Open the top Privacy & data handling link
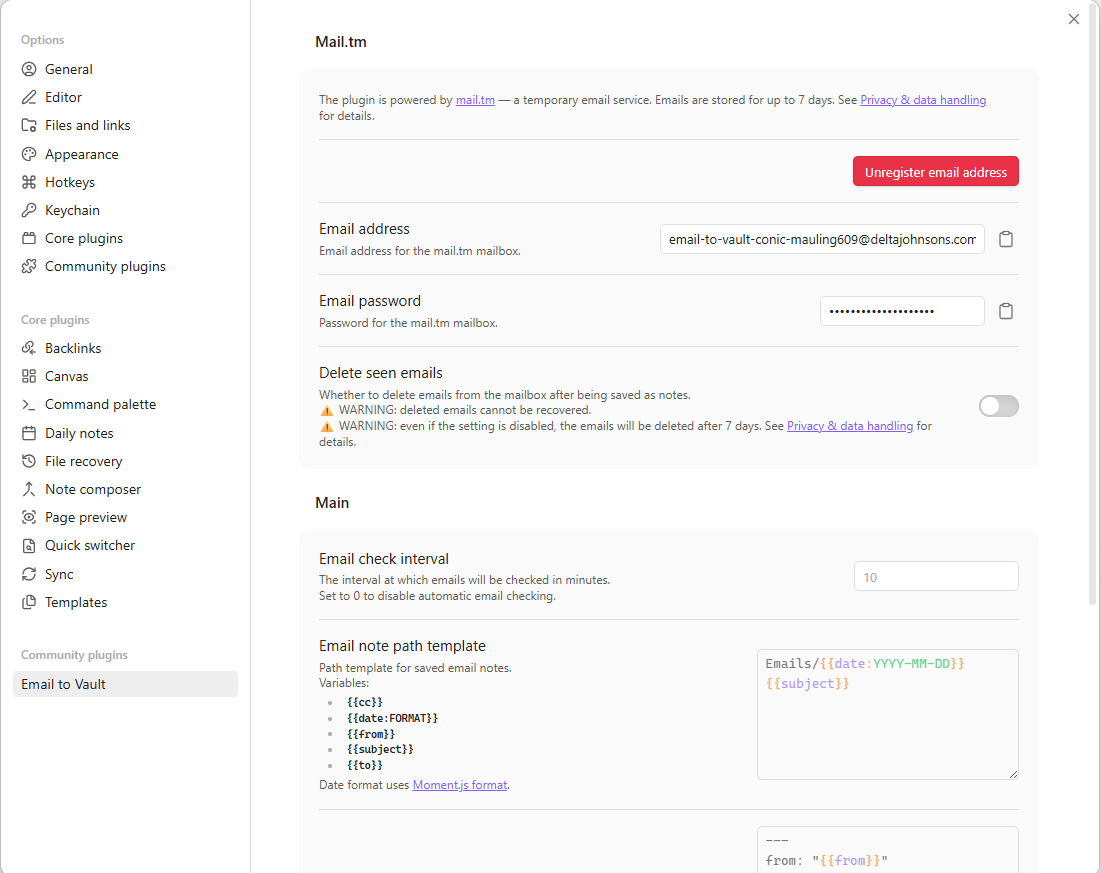The image size is (1101, 873). (923, 100)
